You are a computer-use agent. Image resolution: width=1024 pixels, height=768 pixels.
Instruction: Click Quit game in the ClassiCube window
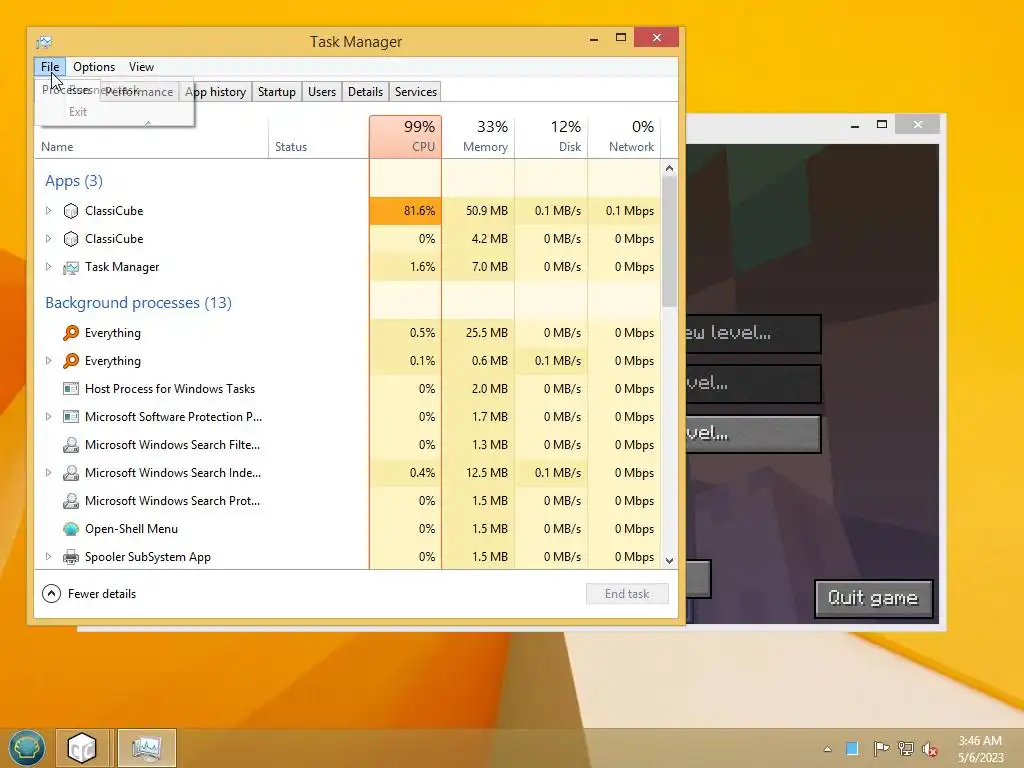tap(874, 598)
